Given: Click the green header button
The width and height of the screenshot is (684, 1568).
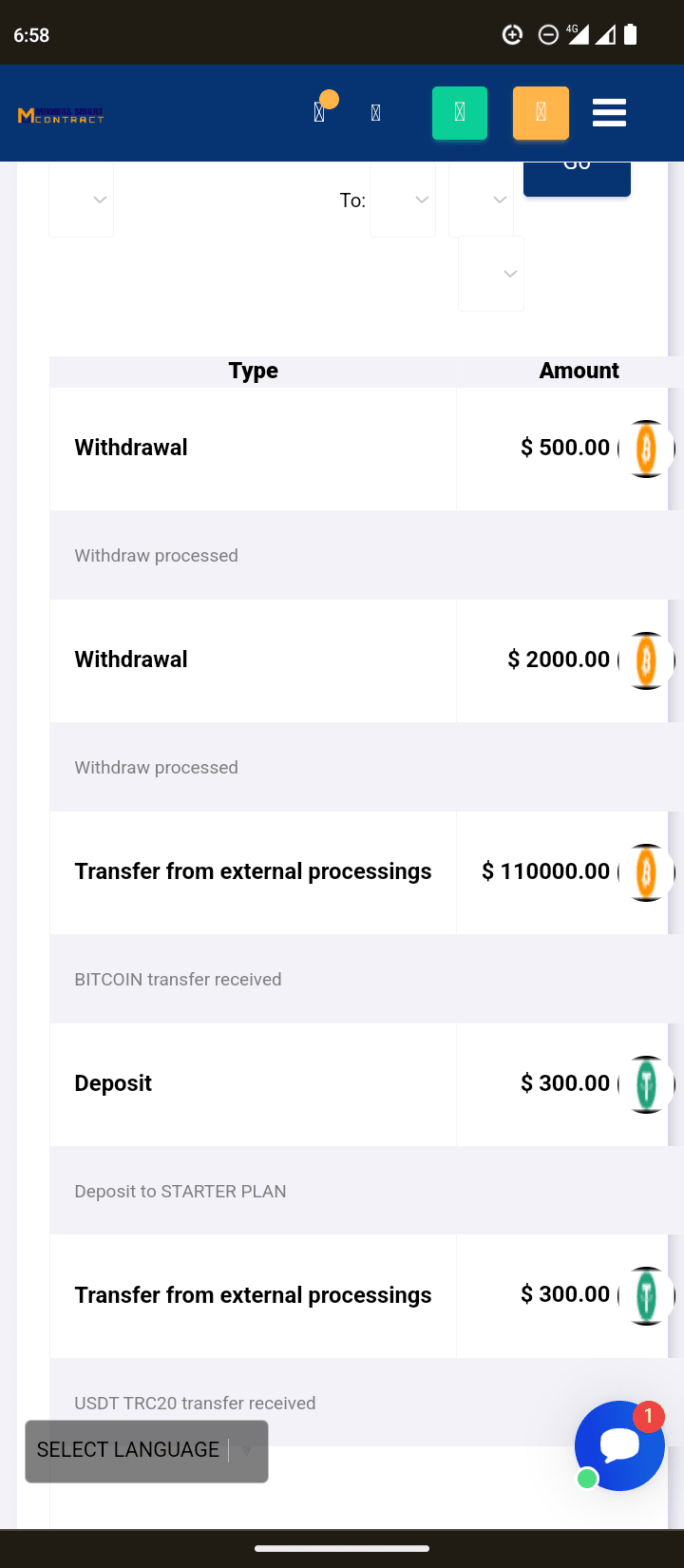Looking at the screenshot, I should click(x=460, y=113).
